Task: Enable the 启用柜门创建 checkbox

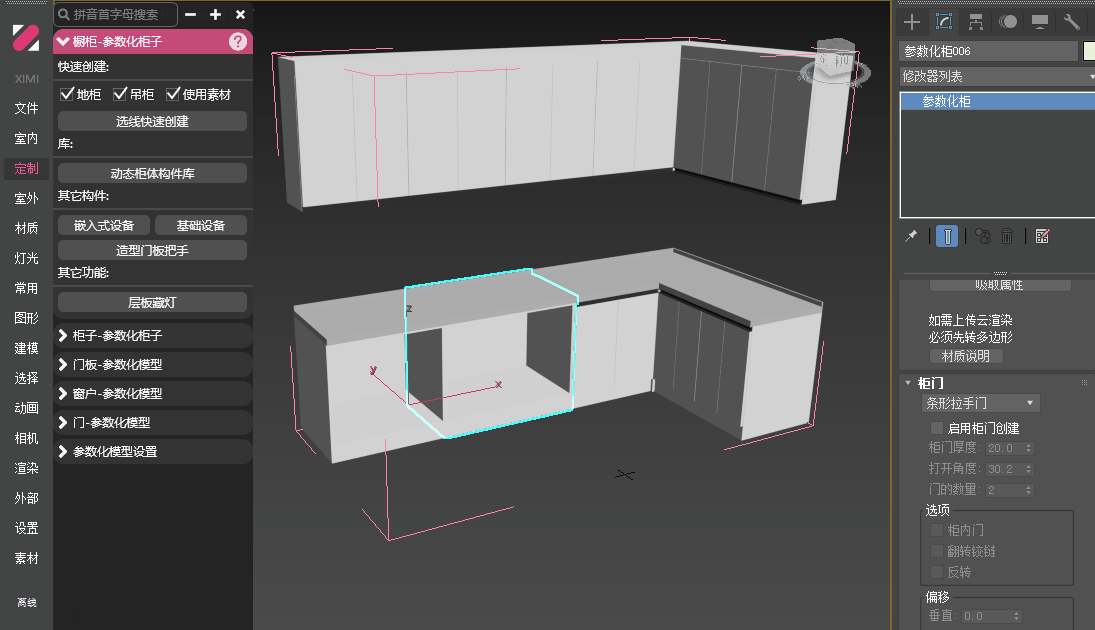Action: [x=937, y=427]
